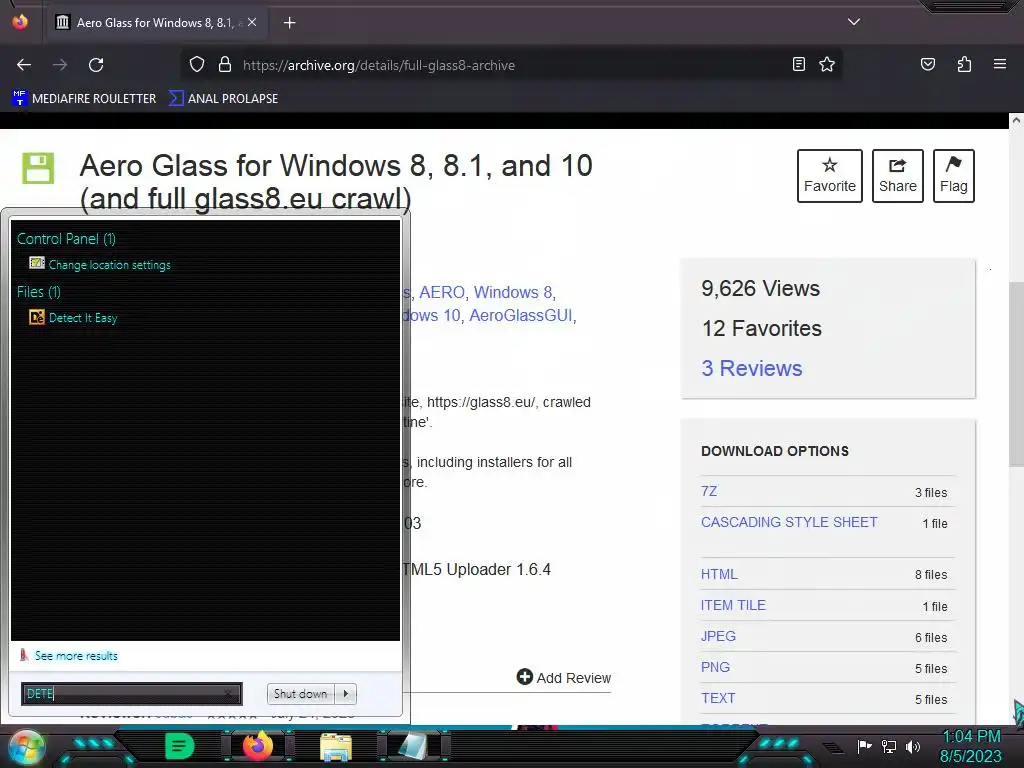Open the AeroGlassGUI tag link
This screenshot has width=1024, height=768.
[520, 315]
